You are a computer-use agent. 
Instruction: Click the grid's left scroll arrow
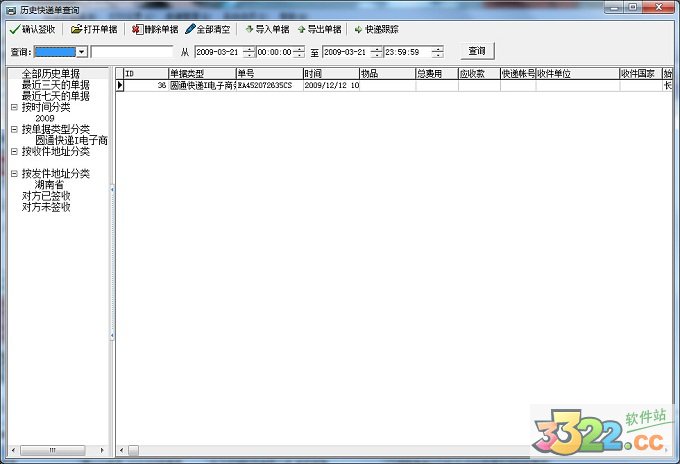[x=122, y=451]
